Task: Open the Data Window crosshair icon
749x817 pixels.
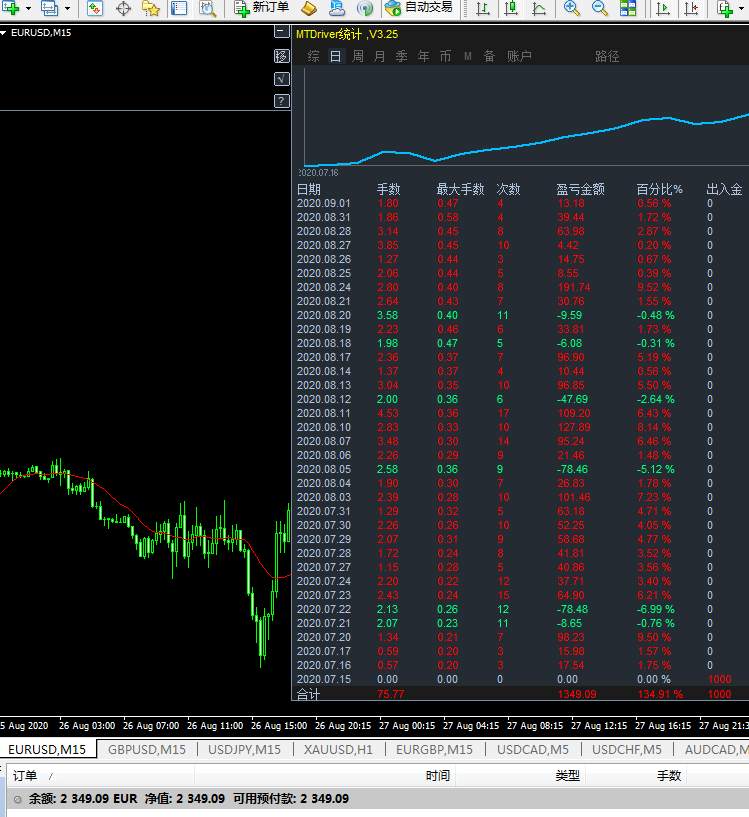Action: 124,8
